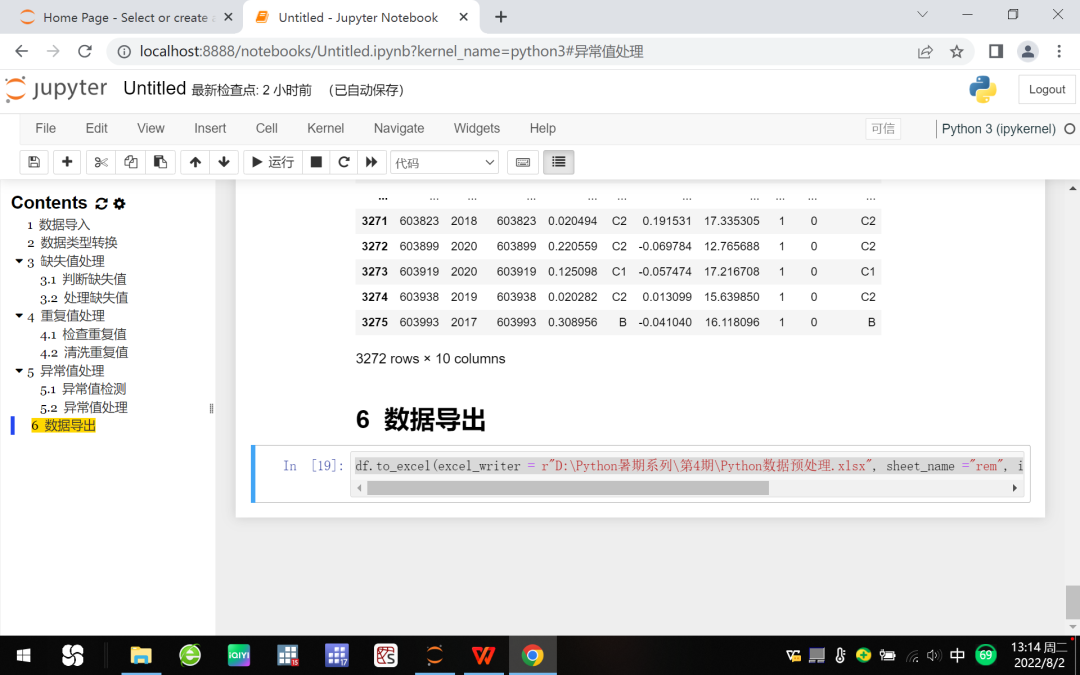Open Chrome profile icon
The height and width of the screenshot is (675, 1080).
[x=1028, y=51]
